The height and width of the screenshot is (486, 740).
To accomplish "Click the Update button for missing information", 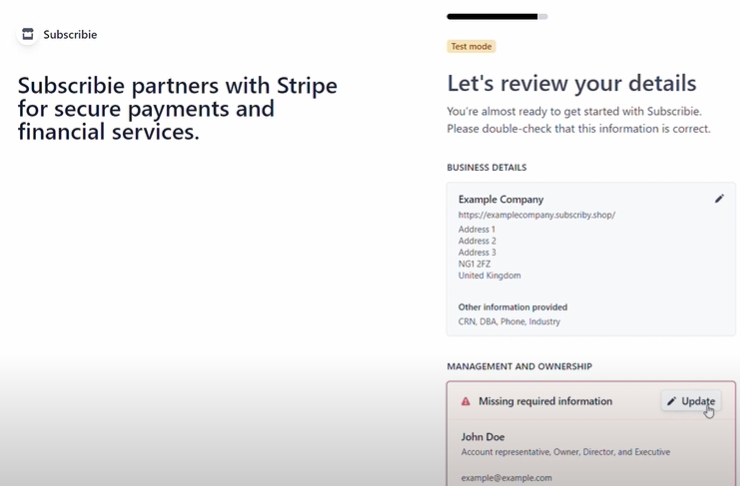I will tap(691, 401).
